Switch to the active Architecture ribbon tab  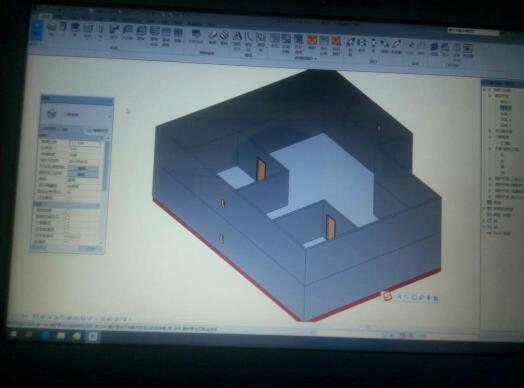point(45,16)
